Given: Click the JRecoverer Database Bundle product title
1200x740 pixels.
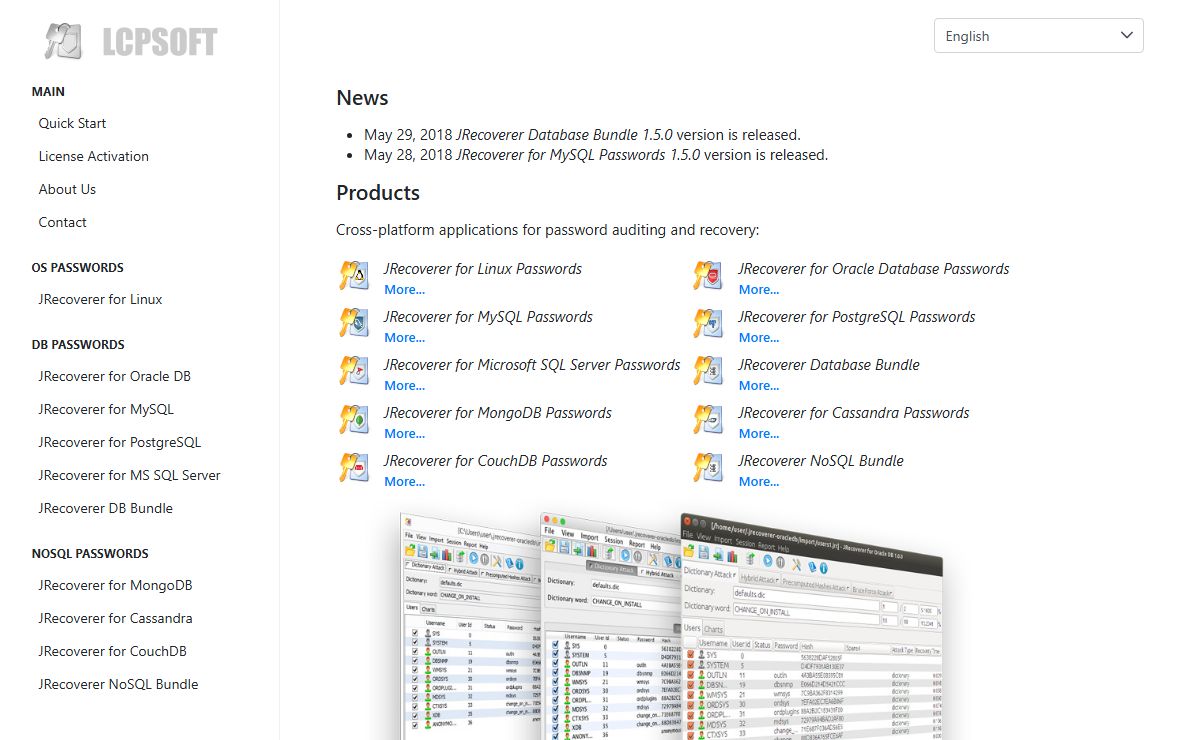Looking at the screenshot, I should [x=829, y=365].
